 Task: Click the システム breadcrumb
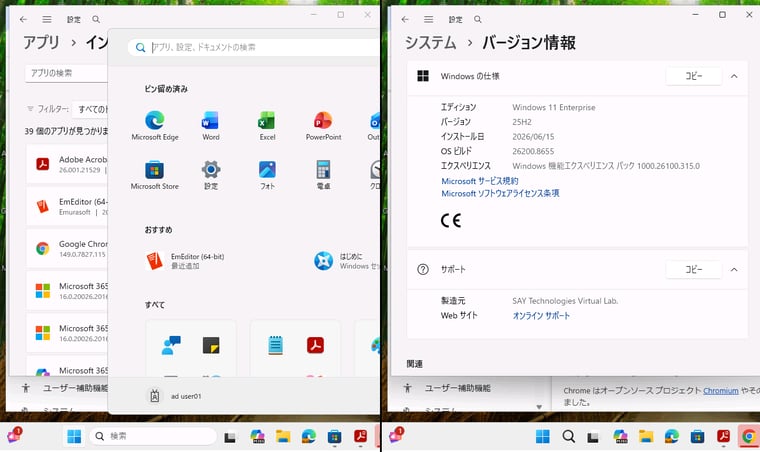[430, 43]
